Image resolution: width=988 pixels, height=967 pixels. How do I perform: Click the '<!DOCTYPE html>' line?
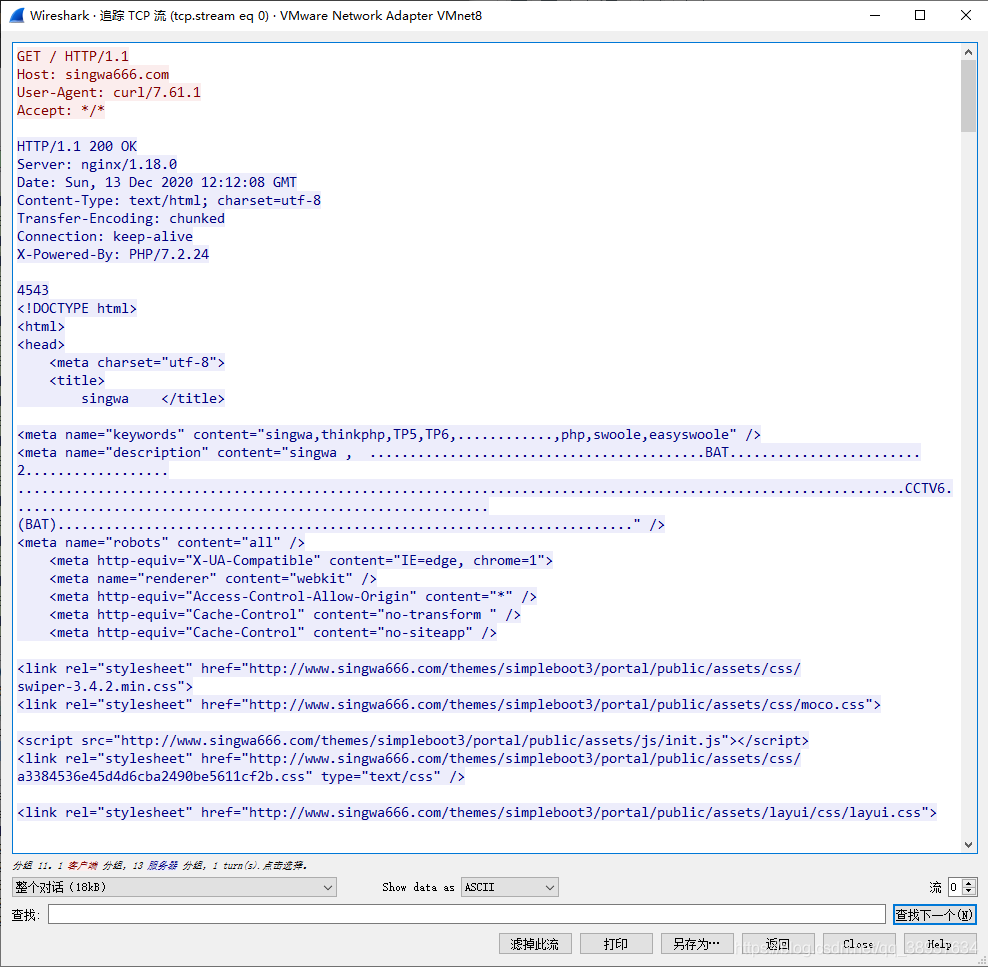77,309
